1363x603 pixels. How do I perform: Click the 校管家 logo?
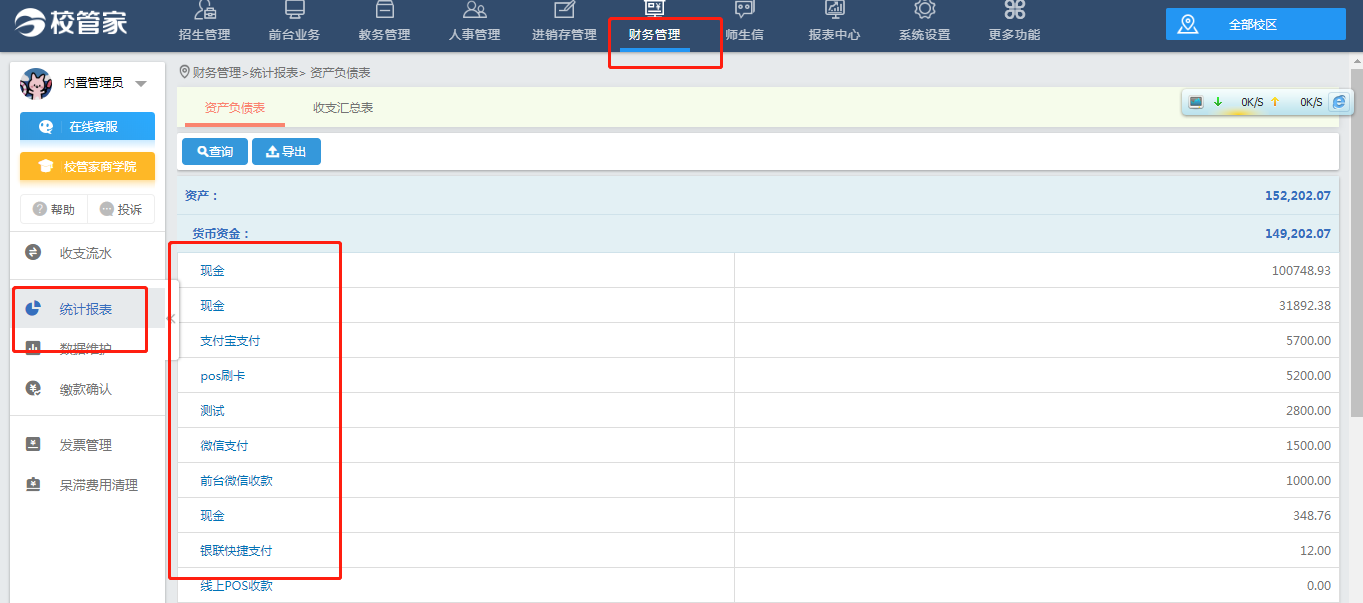click(x=70, y=21)
